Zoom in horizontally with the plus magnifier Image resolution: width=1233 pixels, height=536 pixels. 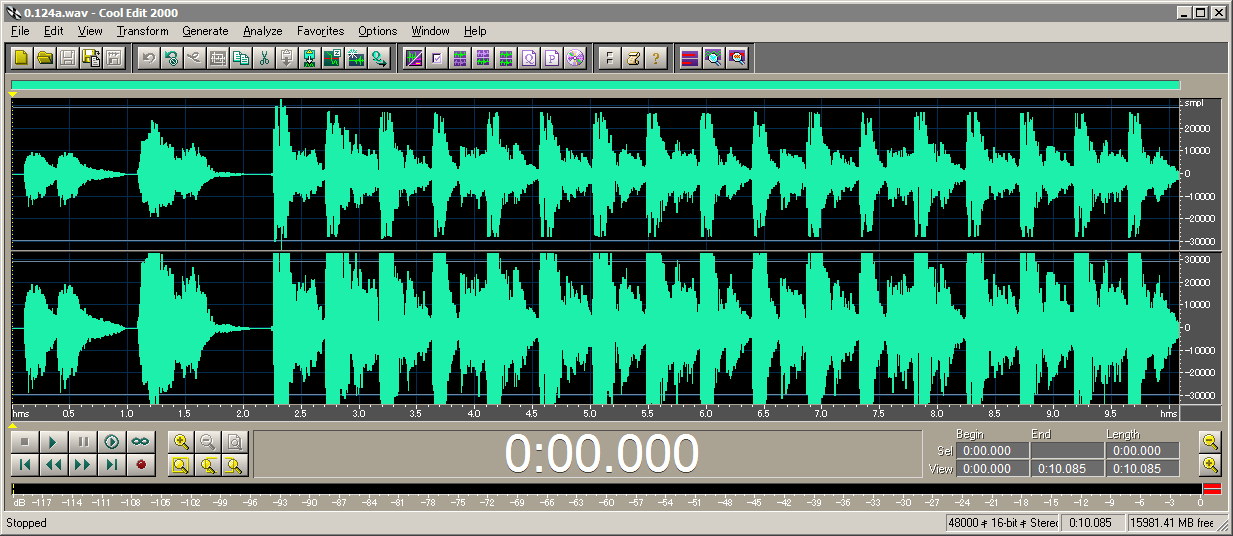coord(181,442)
